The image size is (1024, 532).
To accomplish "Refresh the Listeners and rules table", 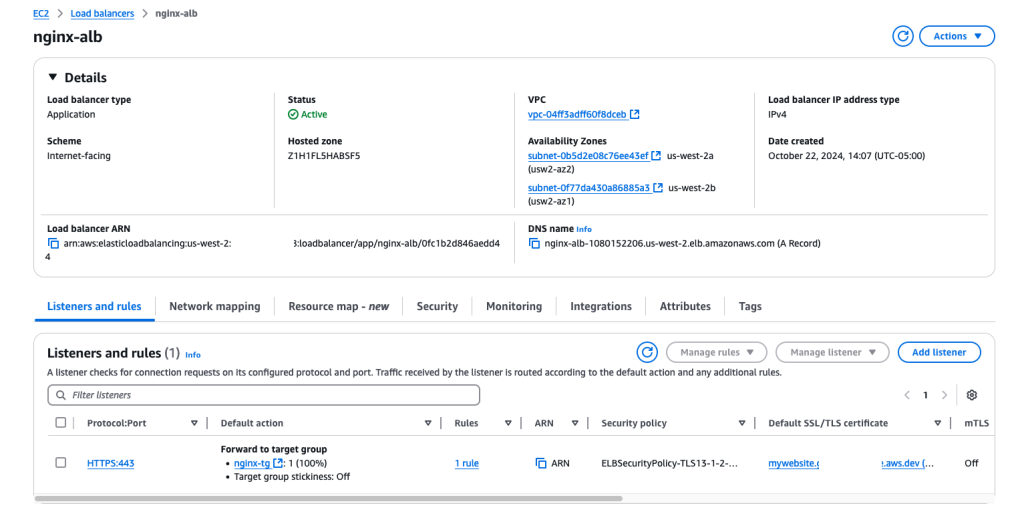I will point(647,352).
